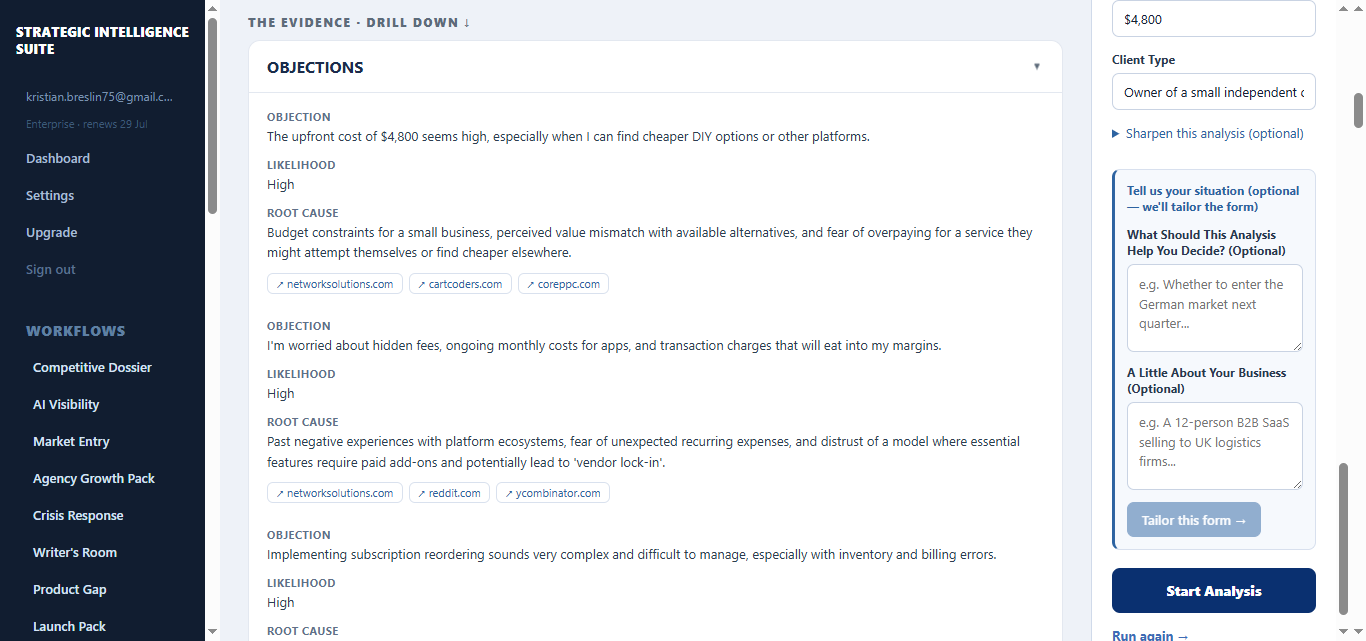The height and width of the screenshot is (641, 1366).
Task: Click the sidebar scrollbar down arrow
Action: [212, 631]
